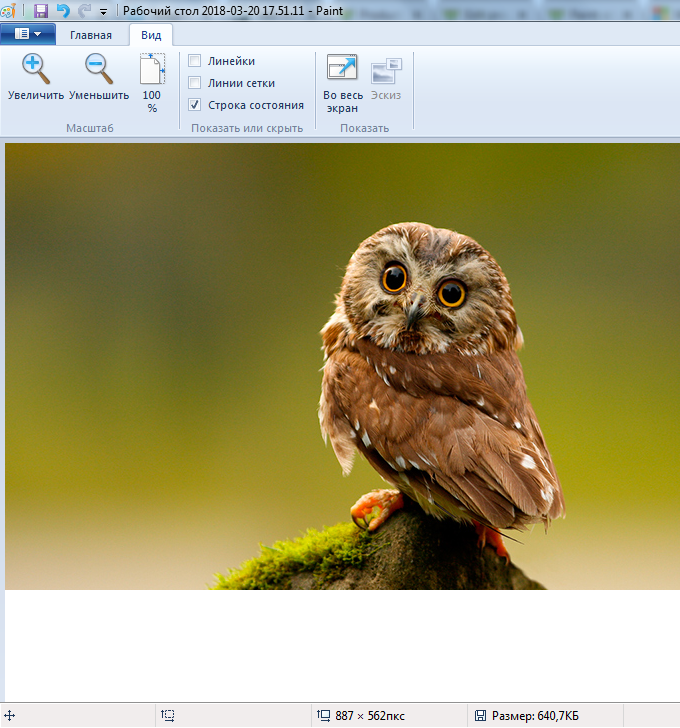Expand the Customize Quick Access Toolbar arrow
Screen dimensions: 680x728
pyautogui.click(x=103, y=12)
